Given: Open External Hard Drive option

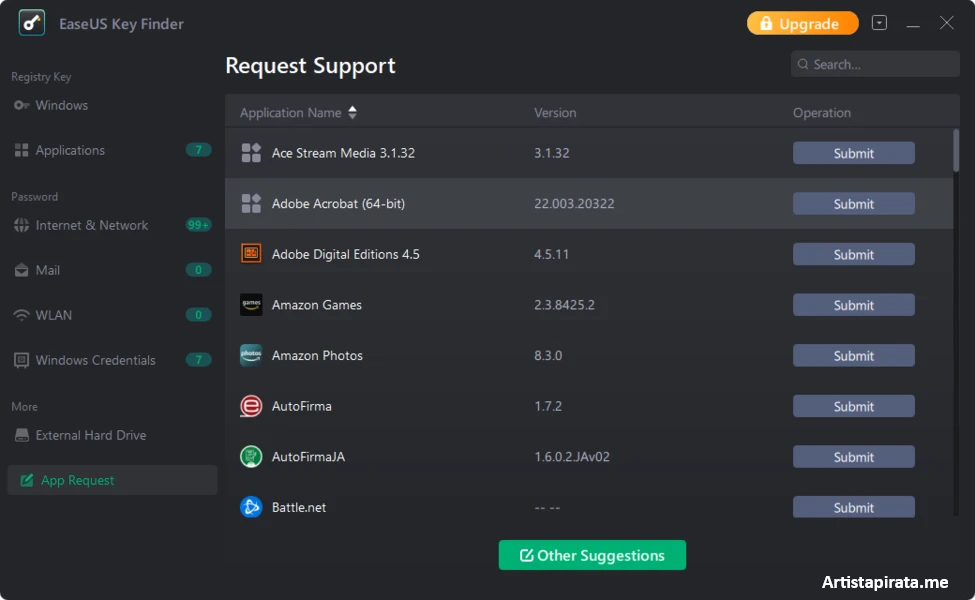Looking at the screenshot, I should [90, 435].
